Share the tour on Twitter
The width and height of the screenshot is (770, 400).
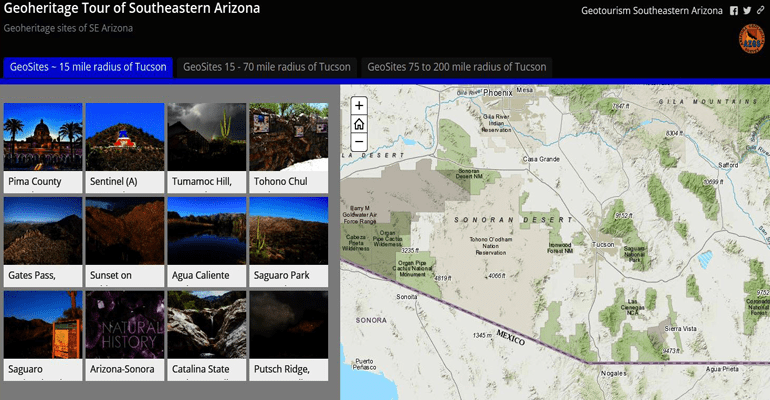point(746,11)
